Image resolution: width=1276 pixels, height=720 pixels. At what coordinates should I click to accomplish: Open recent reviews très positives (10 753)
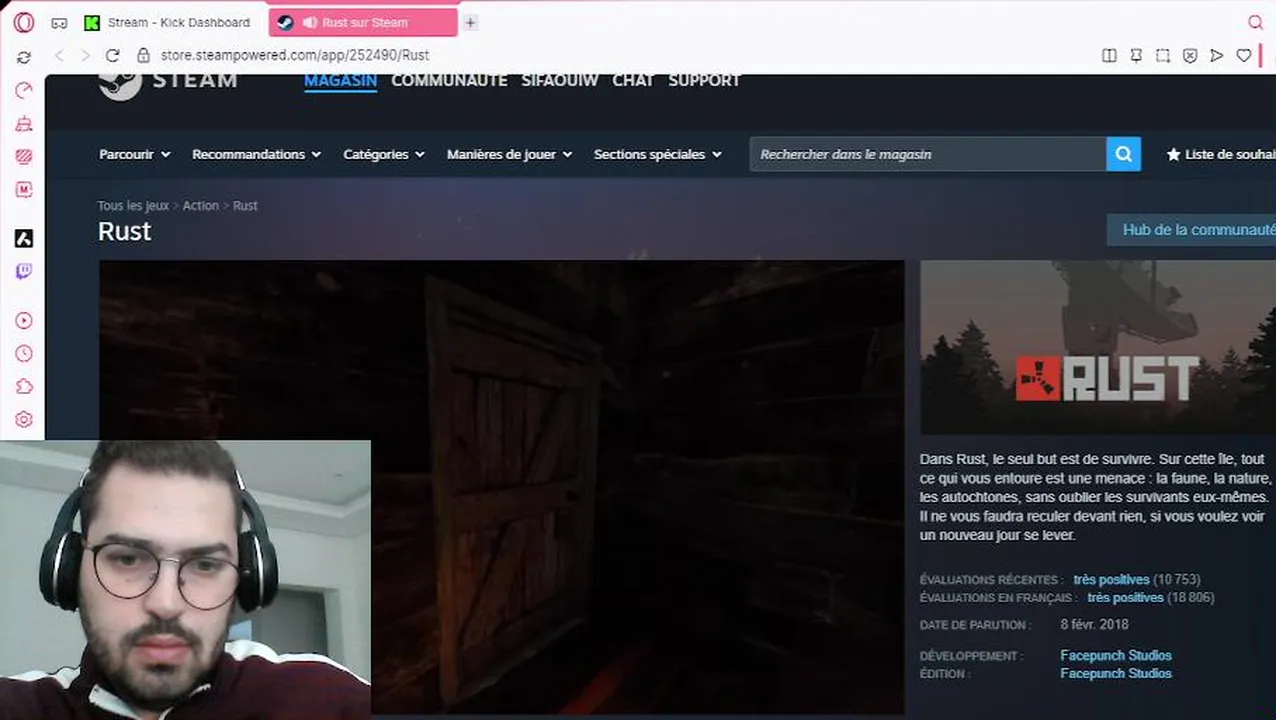(1136, 579)
